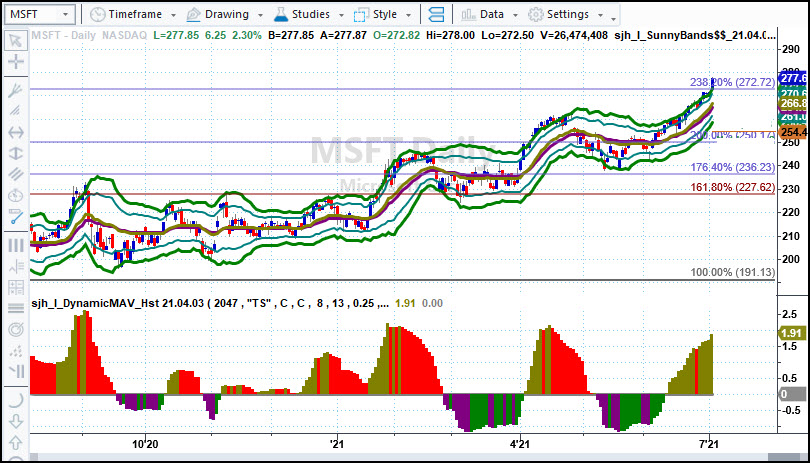Select the circular target tool

[x=16, y=329]
